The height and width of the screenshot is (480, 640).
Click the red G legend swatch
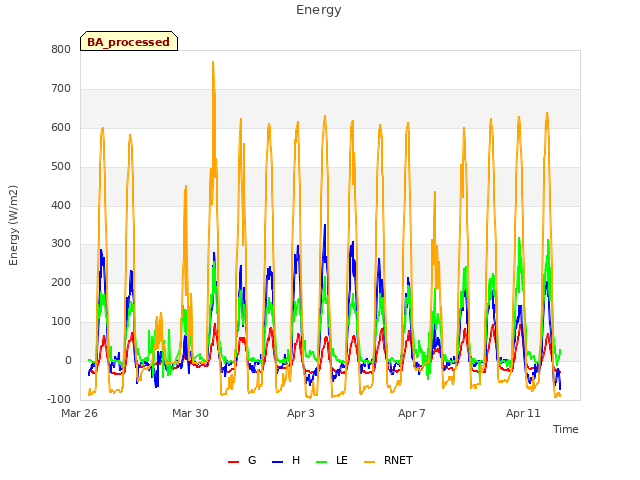click(x=233, y=462)
